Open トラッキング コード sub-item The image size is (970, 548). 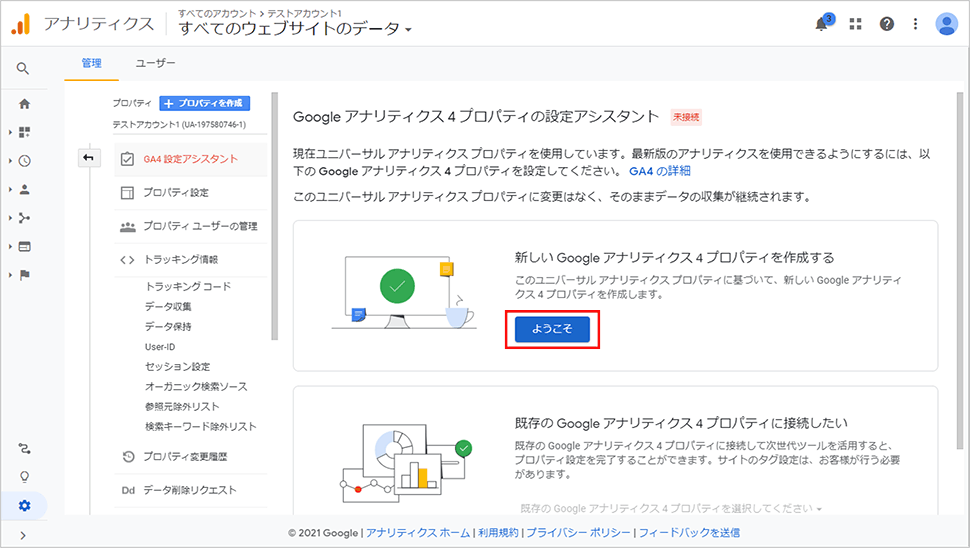point(188,286)
